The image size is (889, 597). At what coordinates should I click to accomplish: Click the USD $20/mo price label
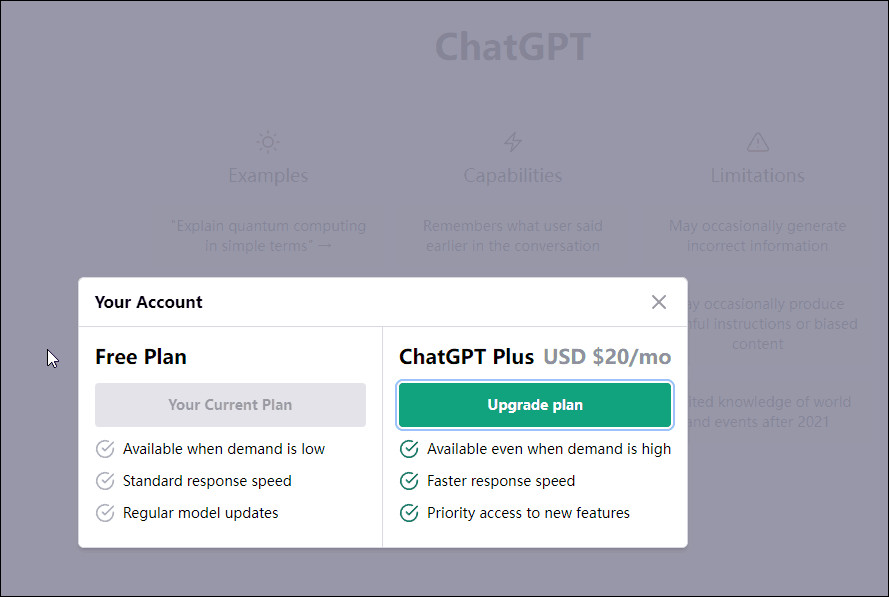pyautogui.click(x=607, y=357)
